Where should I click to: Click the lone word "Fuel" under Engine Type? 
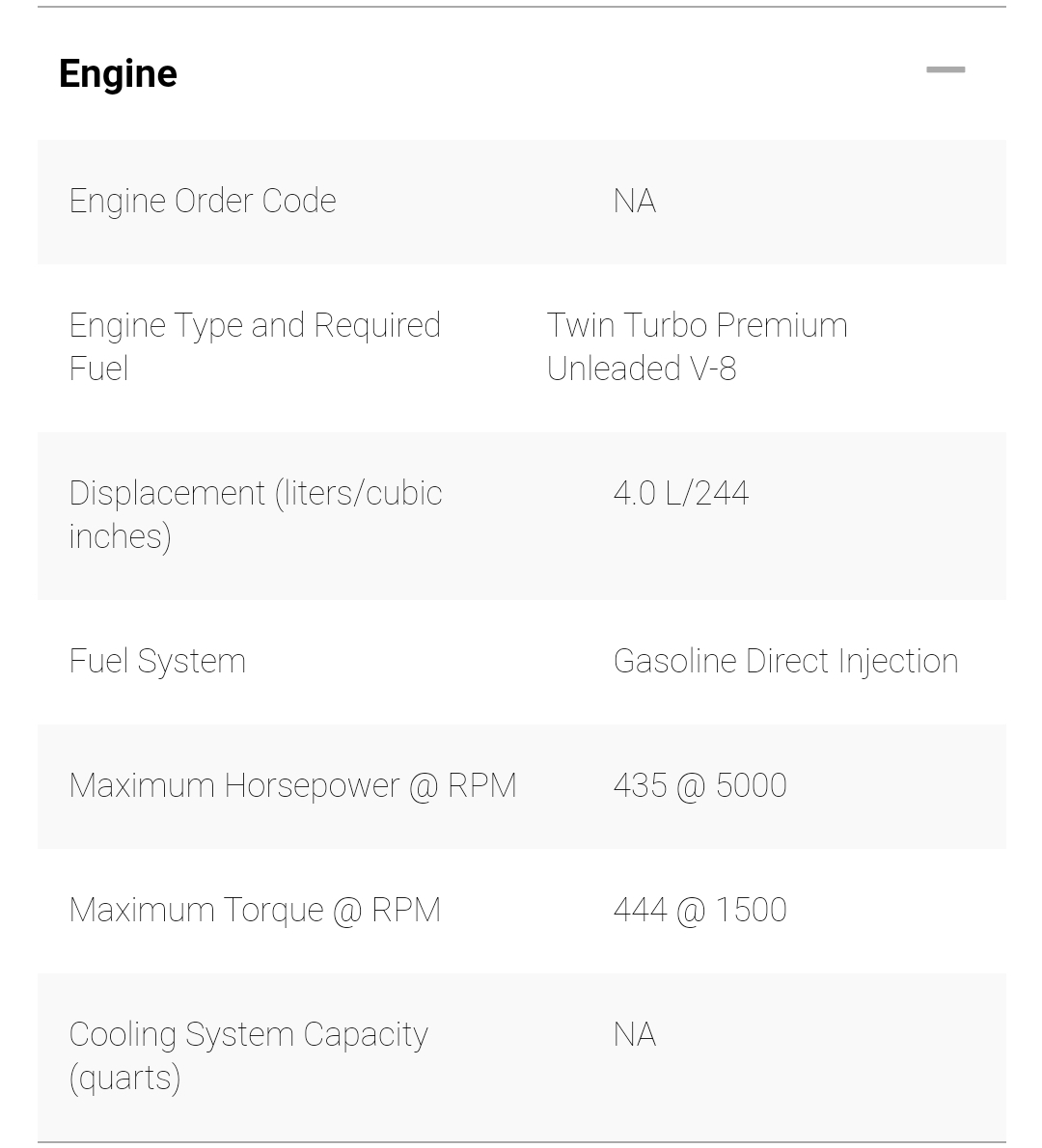tap(98, 369)
